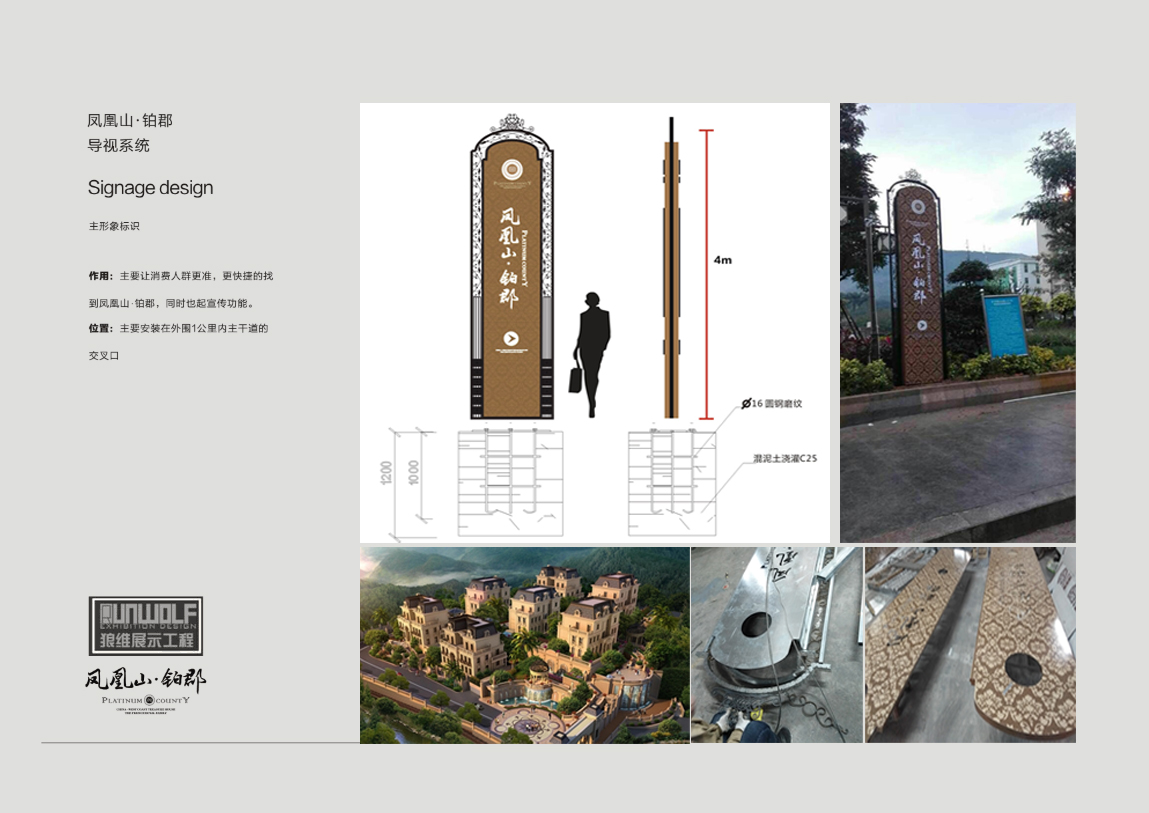Open the patterned panel fabrication photo

point(970,645)
